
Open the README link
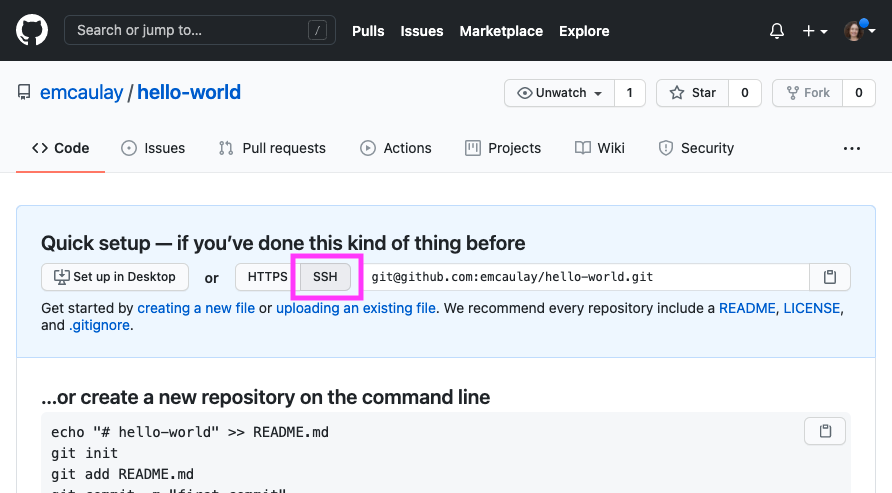pyautogui.click(x=747, y=308)
